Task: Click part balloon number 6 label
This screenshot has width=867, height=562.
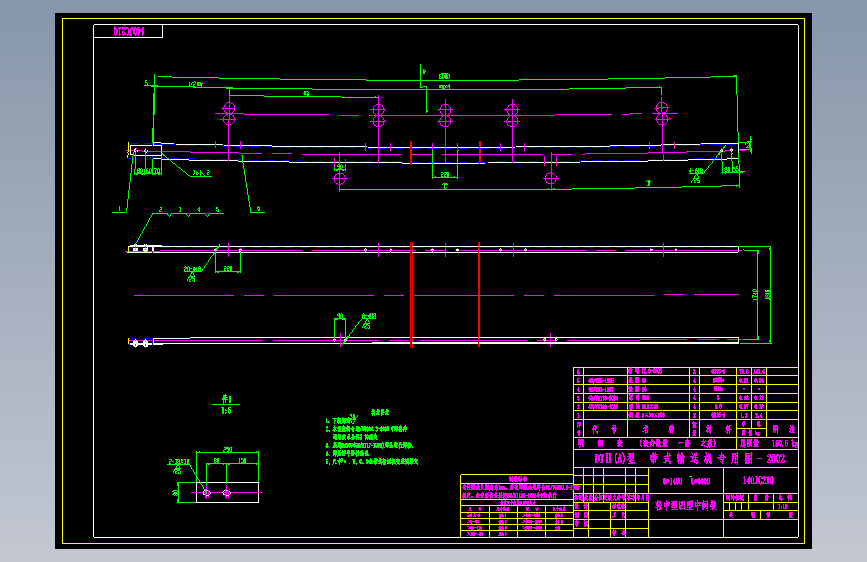Action: point(258,209)
